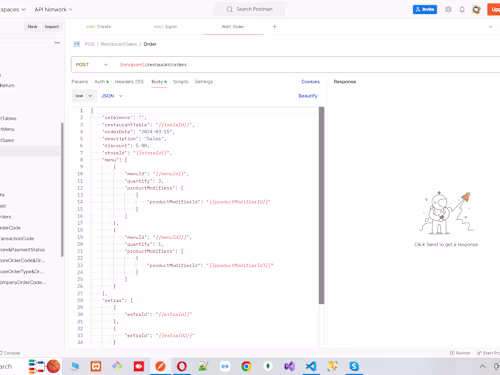
Task: Open the green pencil app in taskbar
Action: click(203, 366)
